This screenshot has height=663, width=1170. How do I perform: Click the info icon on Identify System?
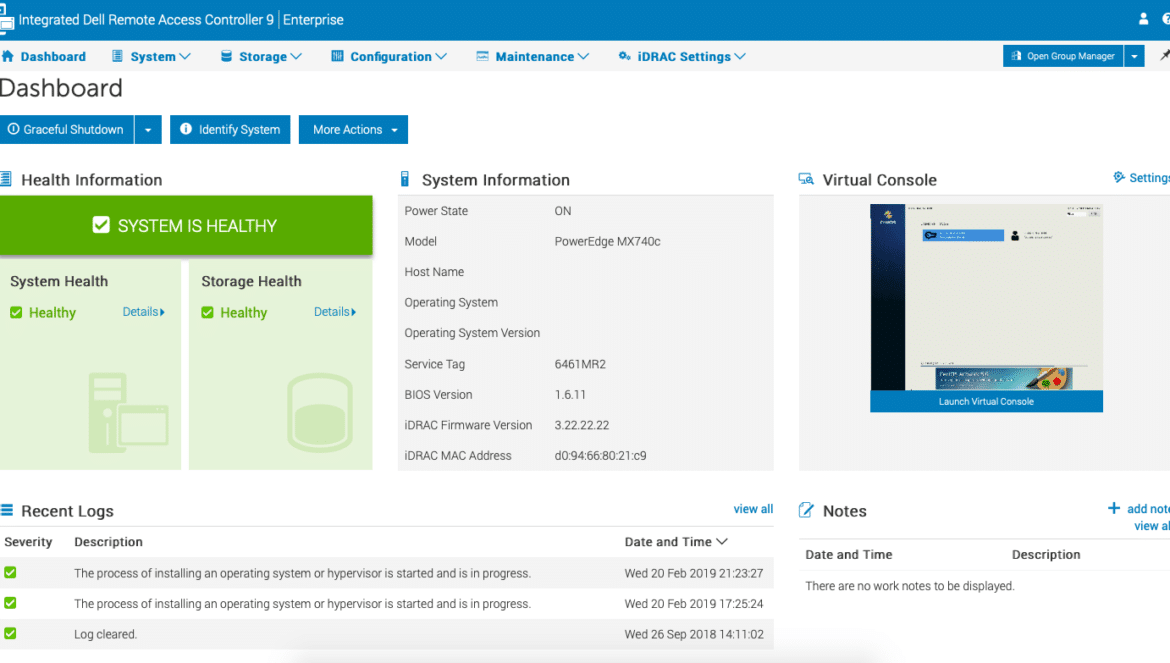click(186, 129)
